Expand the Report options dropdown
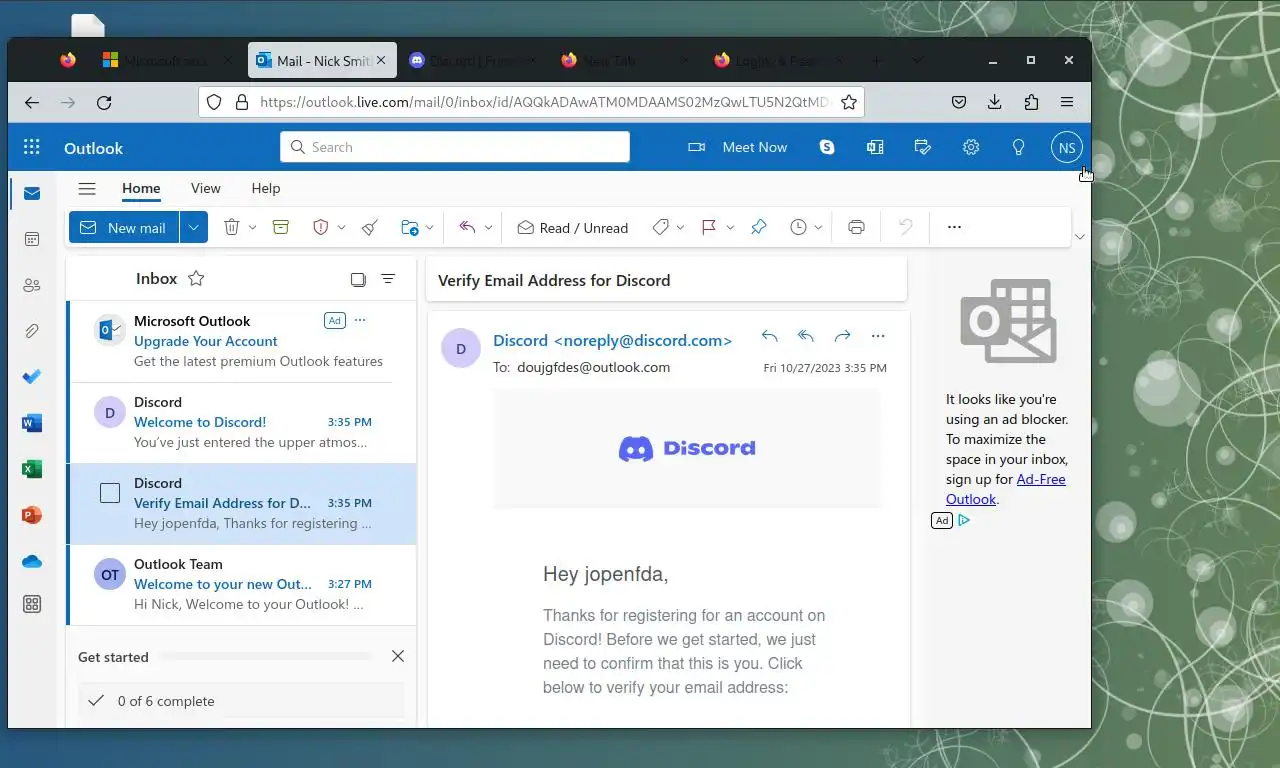The width and height of the screenshot is (1280, 768). 341,227
